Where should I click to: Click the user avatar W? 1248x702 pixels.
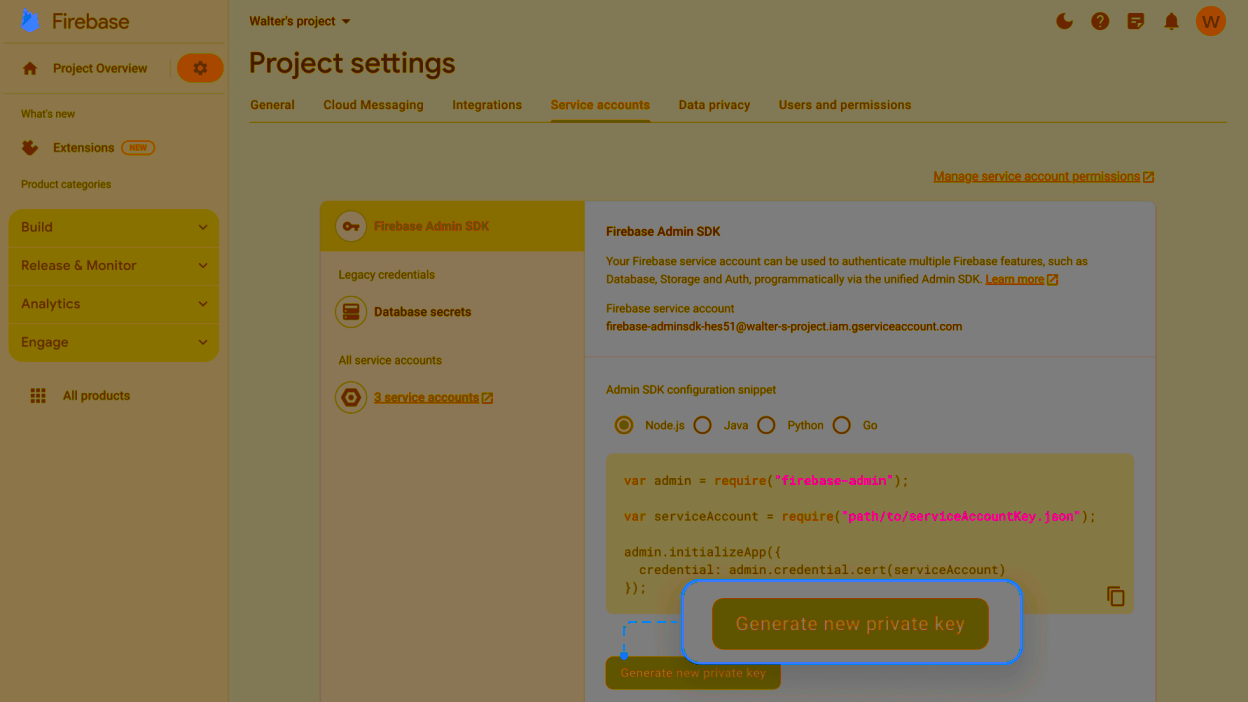(1210, 21)
